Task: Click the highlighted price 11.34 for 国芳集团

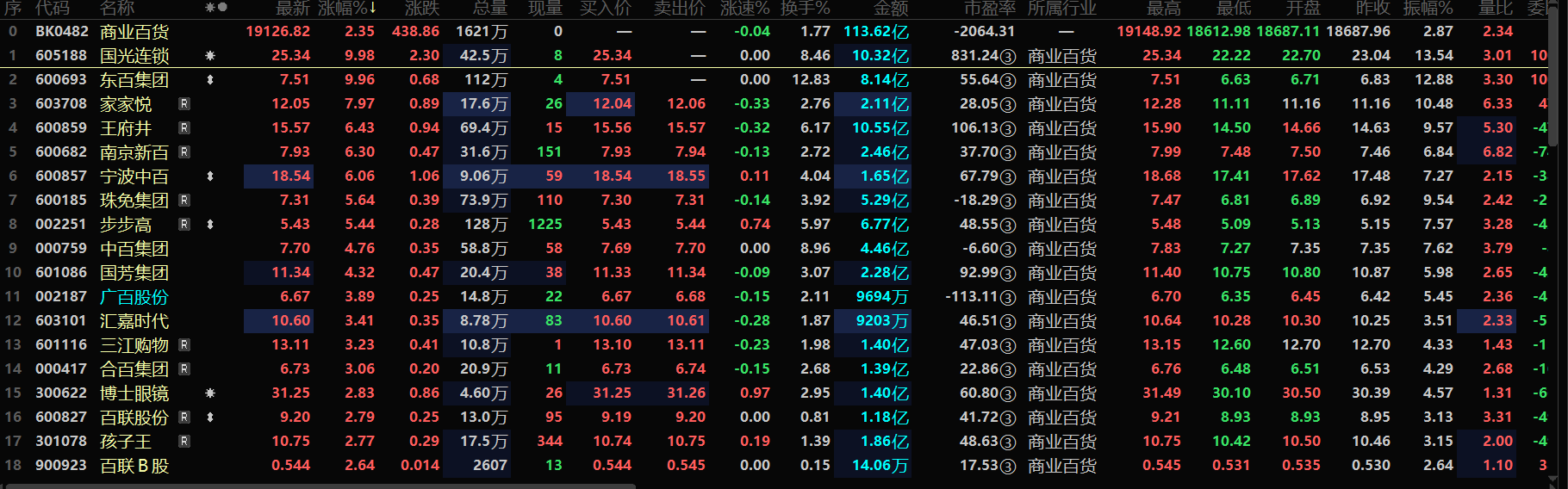Action: [290, 272]
